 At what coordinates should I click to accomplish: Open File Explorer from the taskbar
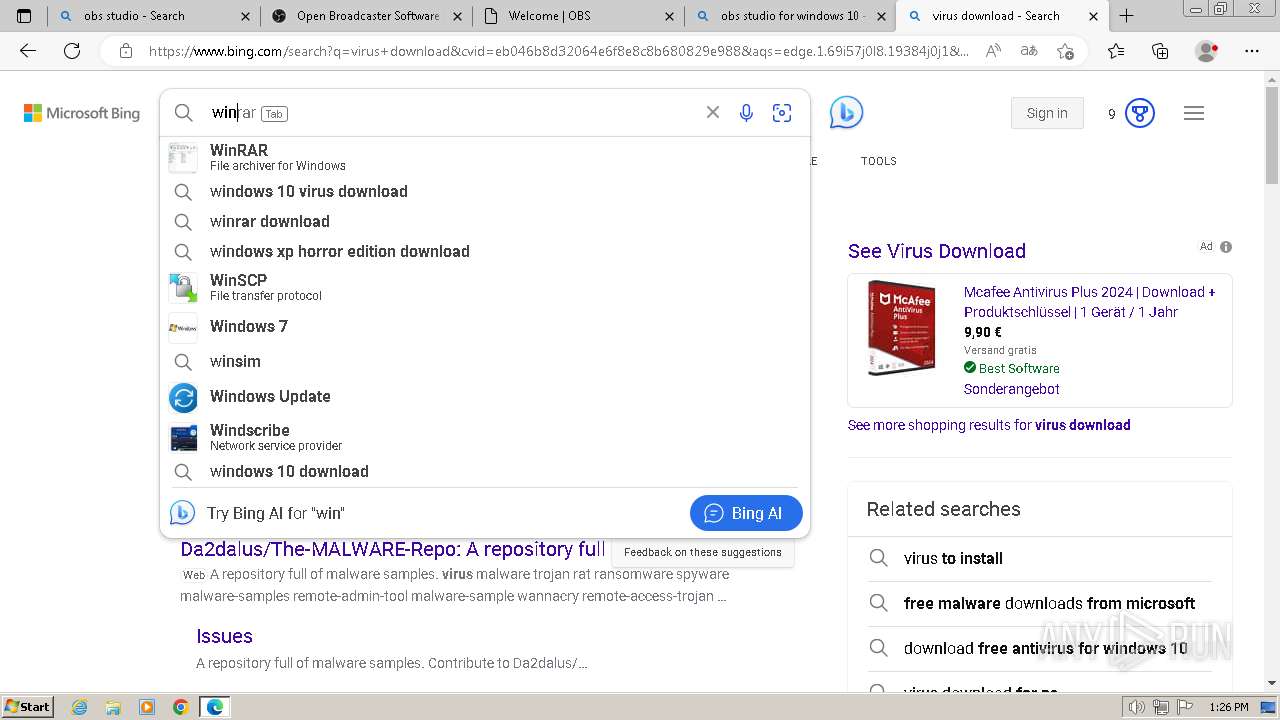point(113,707)
